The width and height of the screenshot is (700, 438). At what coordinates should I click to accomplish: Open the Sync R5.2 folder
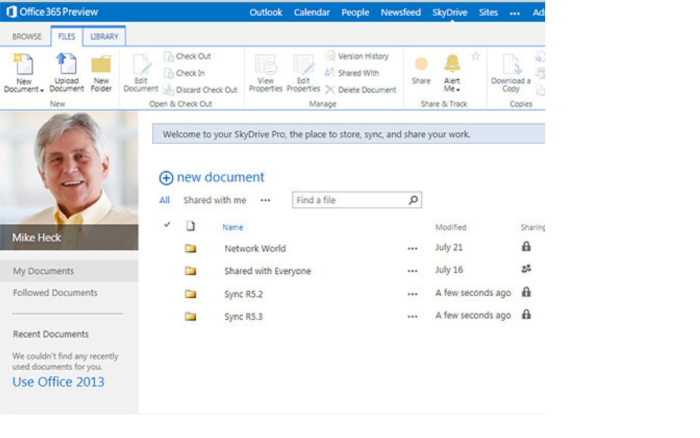pyautogui.click(x=243, y=294)
